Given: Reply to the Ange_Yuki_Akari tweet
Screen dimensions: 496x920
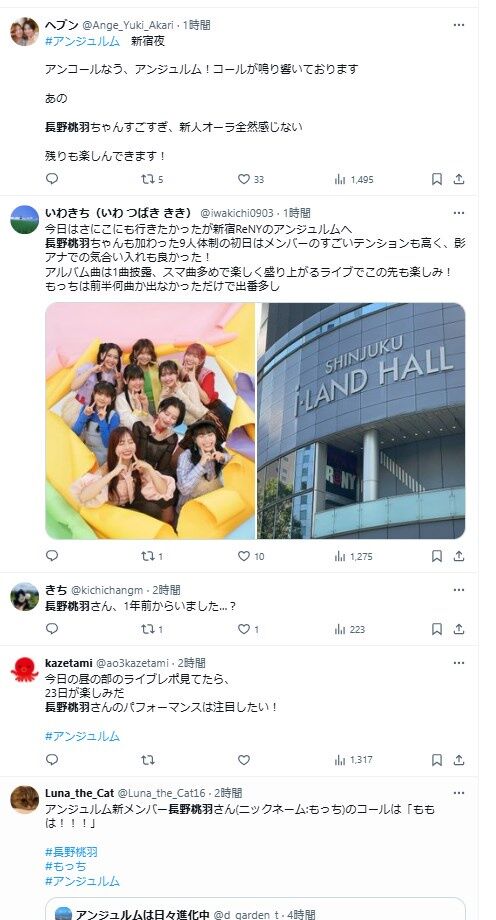Looking at the screenshot, I should click(52, 179).
